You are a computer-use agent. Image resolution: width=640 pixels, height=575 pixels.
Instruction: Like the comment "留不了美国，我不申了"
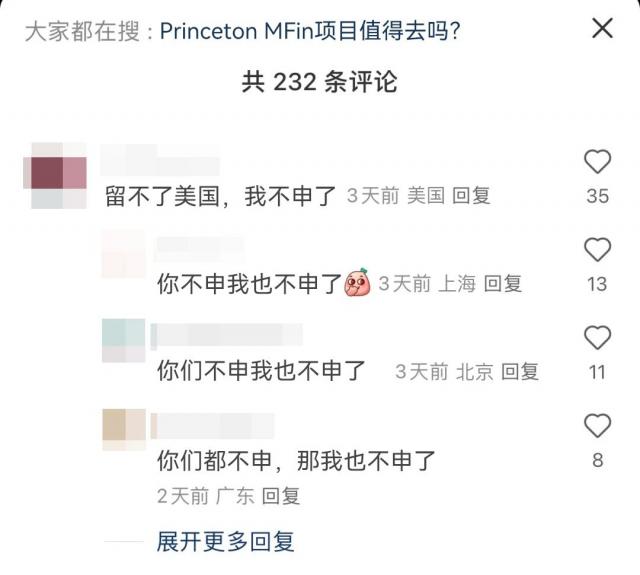597,162
